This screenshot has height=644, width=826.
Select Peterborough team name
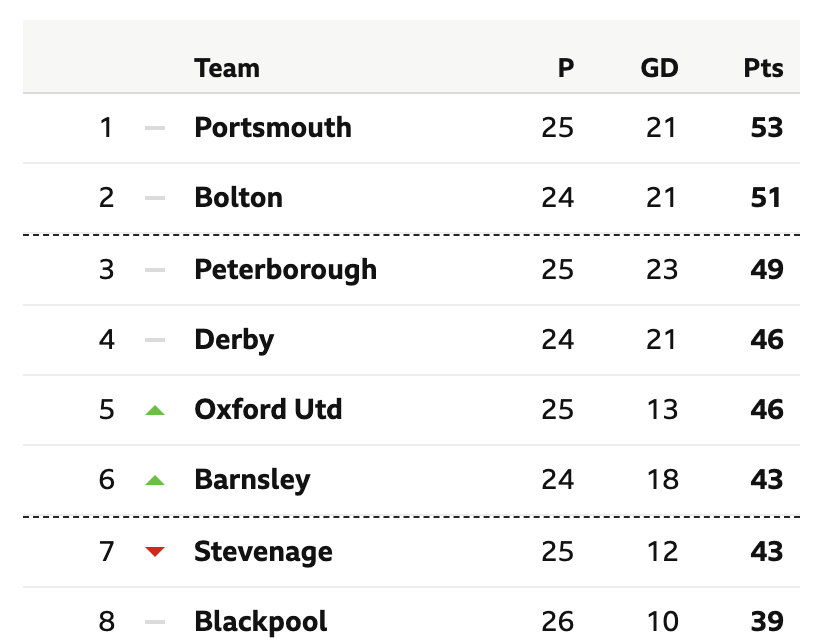pyautogui.click(x=286, y=271)
